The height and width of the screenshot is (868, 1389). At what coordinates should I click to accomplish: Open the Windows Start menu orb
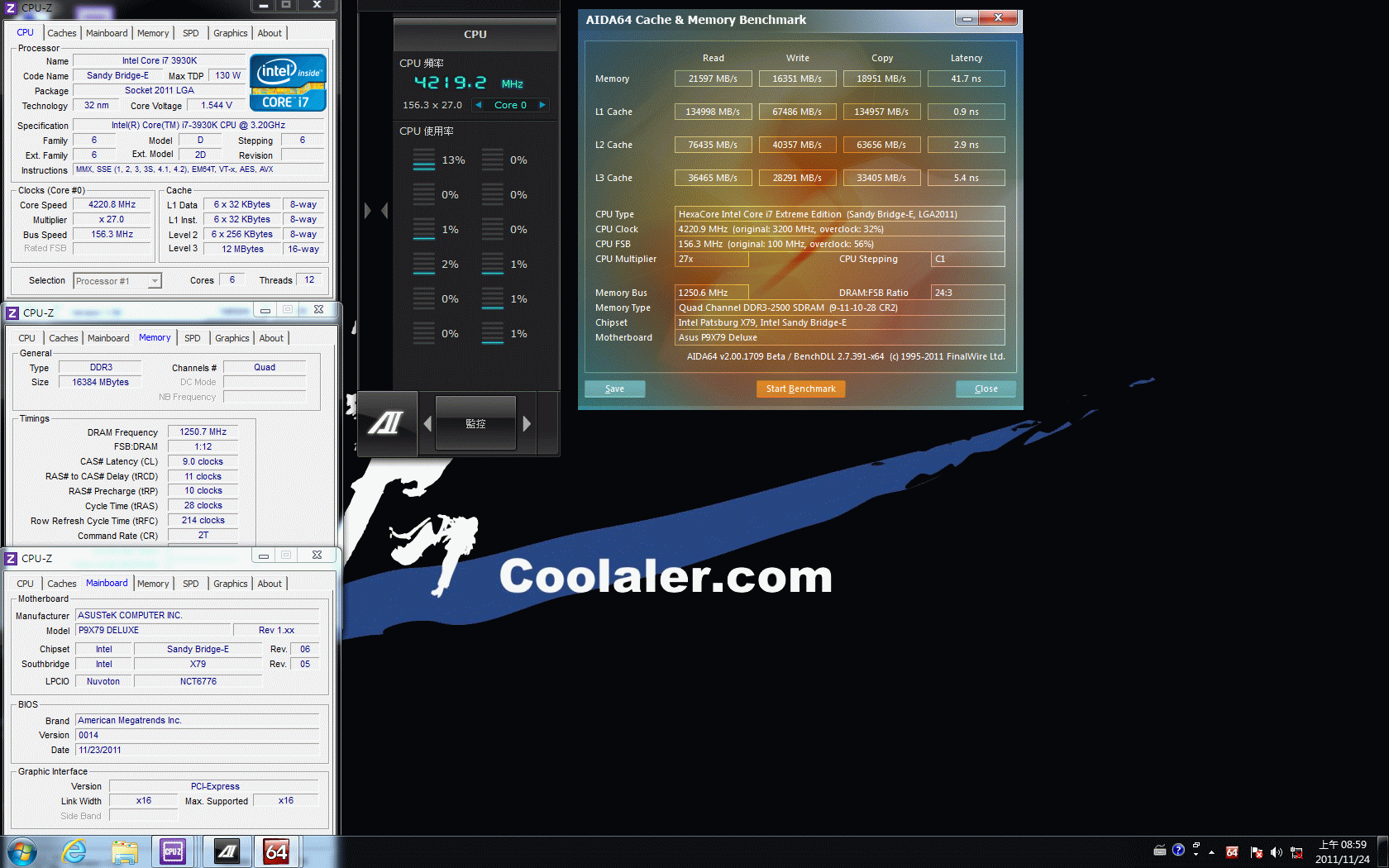click(21, 851)
